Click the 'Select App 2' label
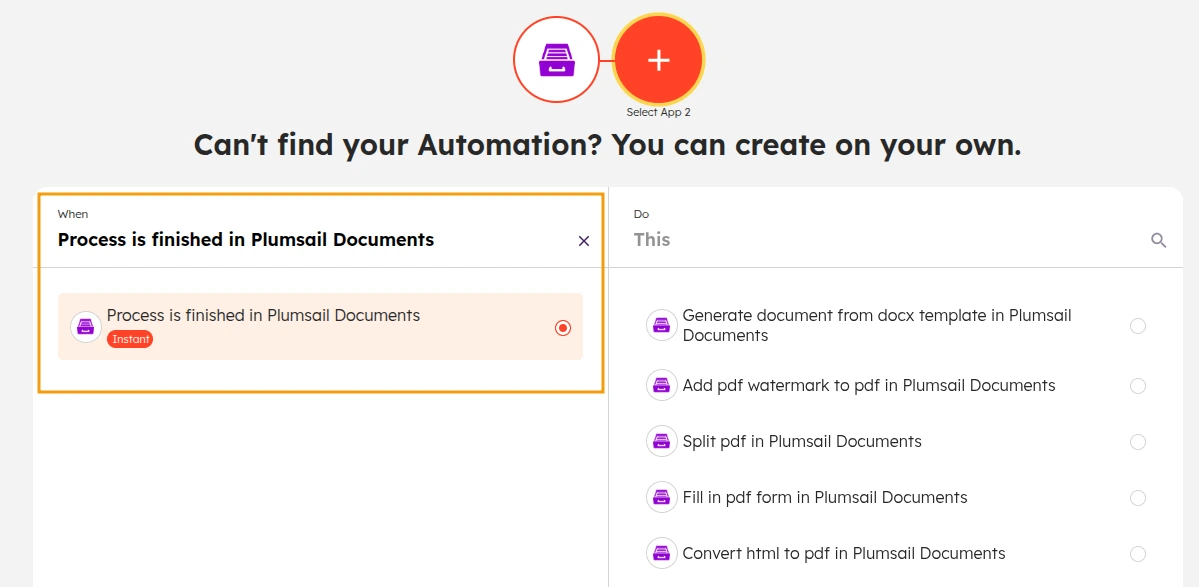 (658, 112)
